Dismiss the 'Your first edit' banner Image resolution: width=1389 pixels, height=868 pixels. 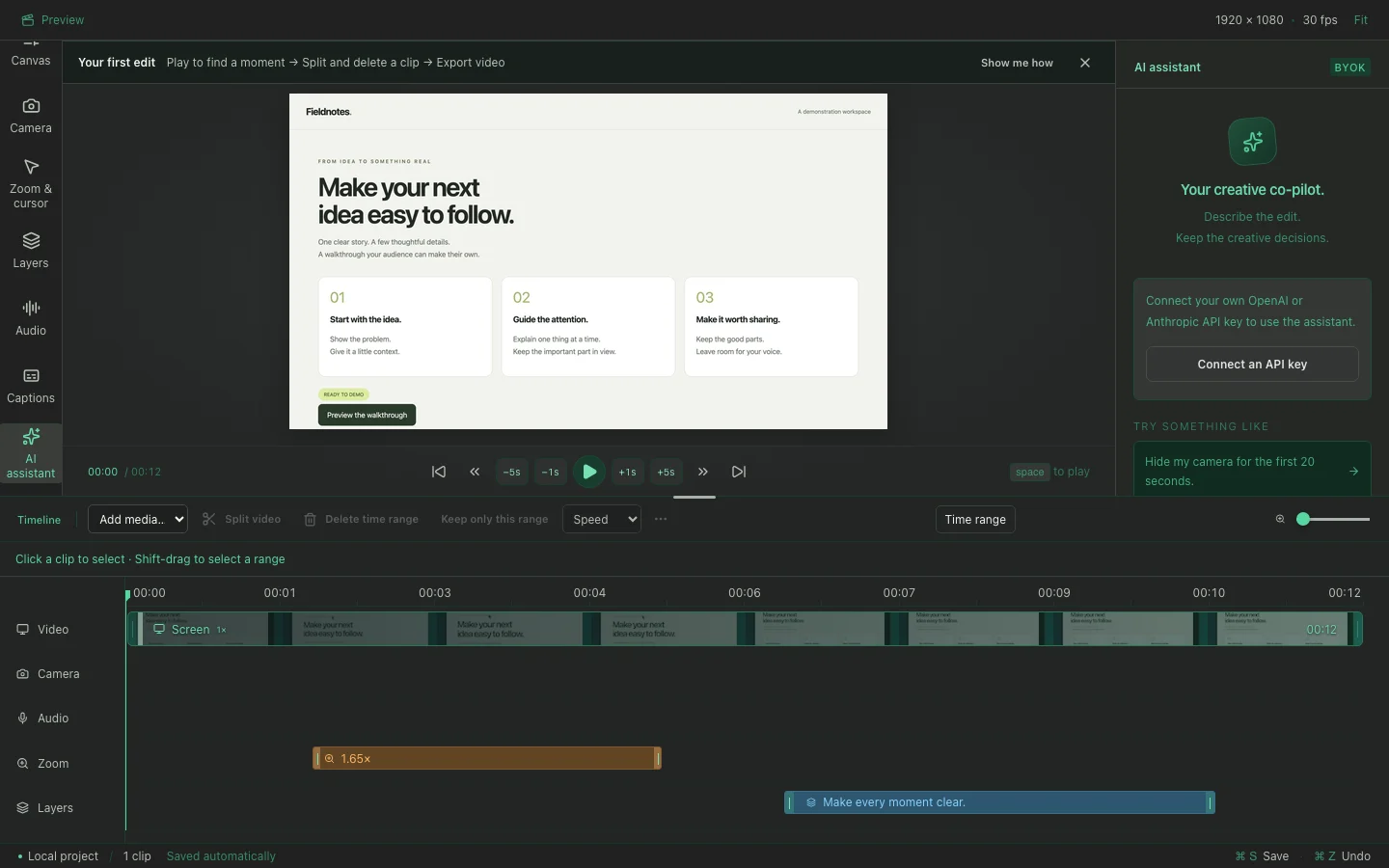tap(1085, 63)
